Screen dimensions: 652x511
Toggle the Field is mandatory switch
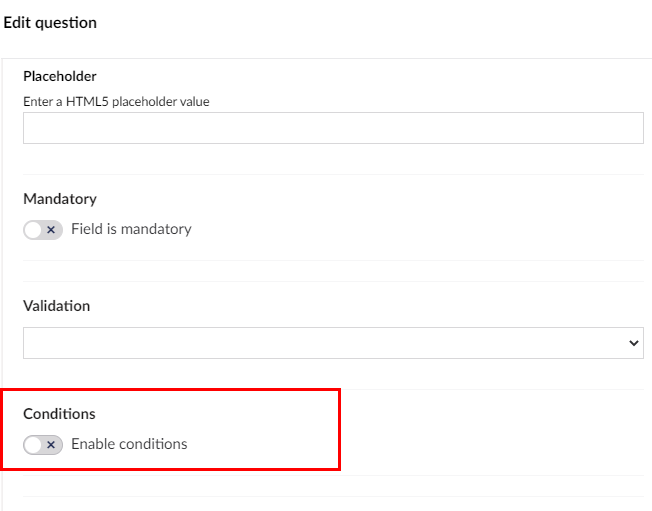[43, 230]
